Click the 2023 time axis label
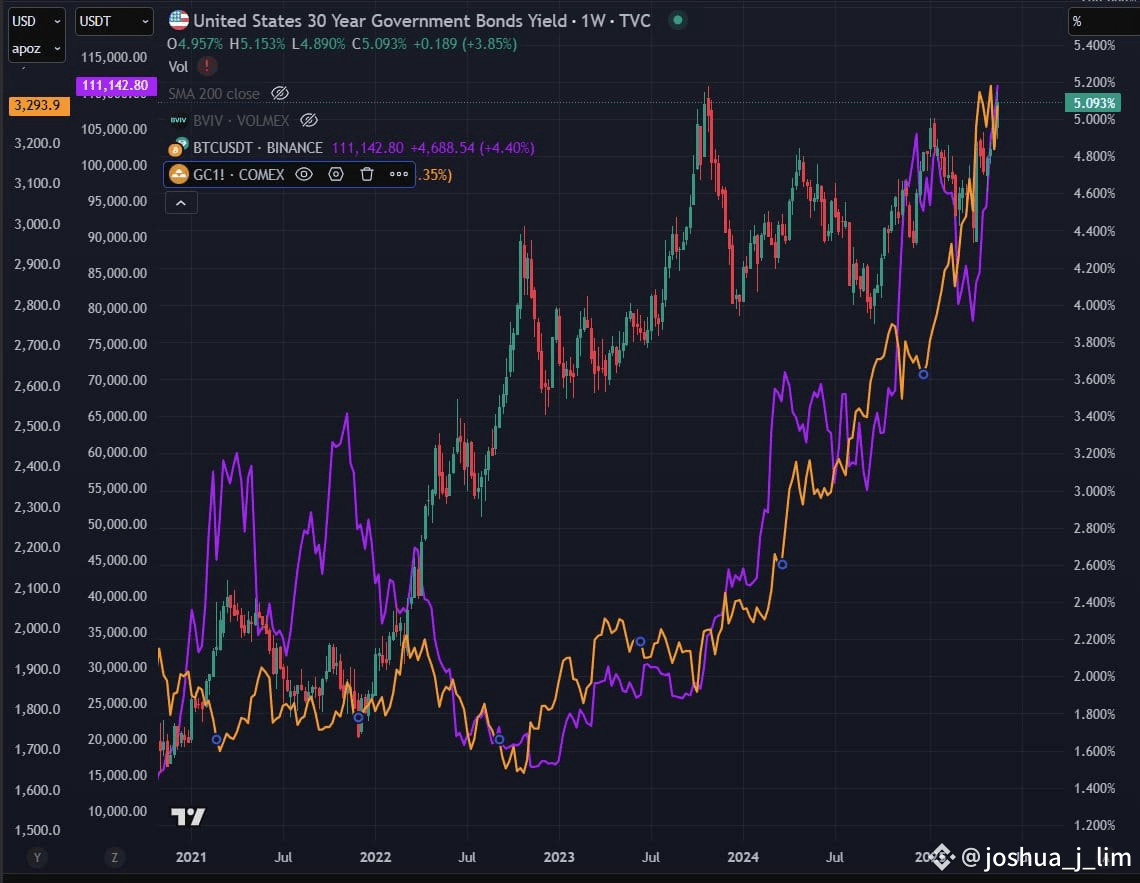This screenshot has height=883, width=1140. (x=558, y=858)
